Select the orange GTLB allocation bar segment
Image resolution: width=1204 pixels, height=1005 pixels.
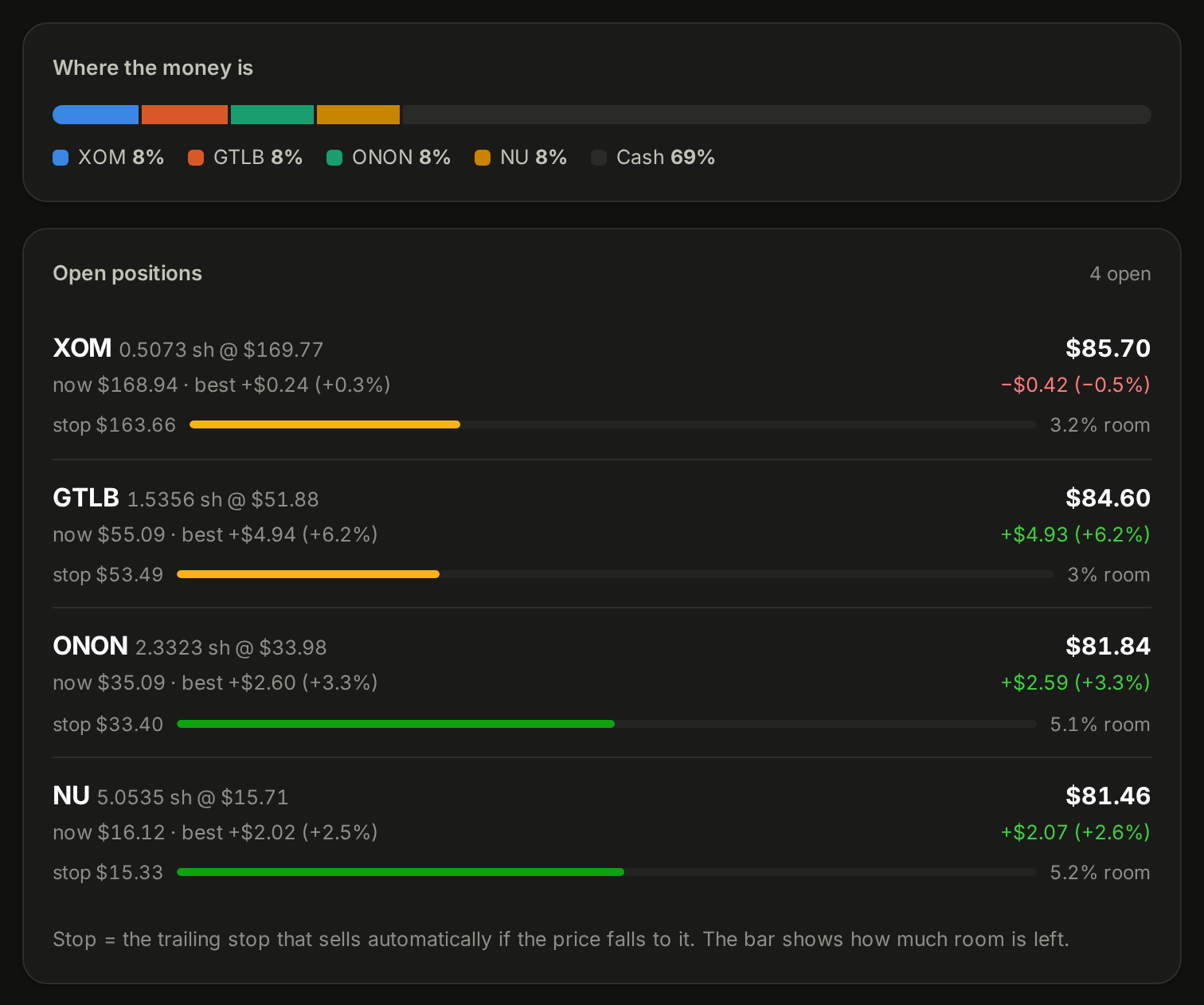click(185, 115)
